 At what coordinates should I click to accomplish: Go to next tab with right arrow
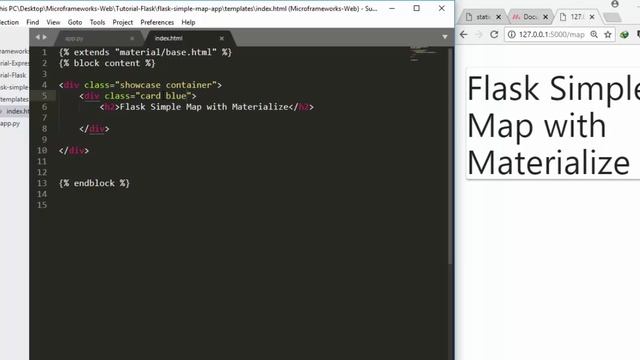tap(45, 37)
